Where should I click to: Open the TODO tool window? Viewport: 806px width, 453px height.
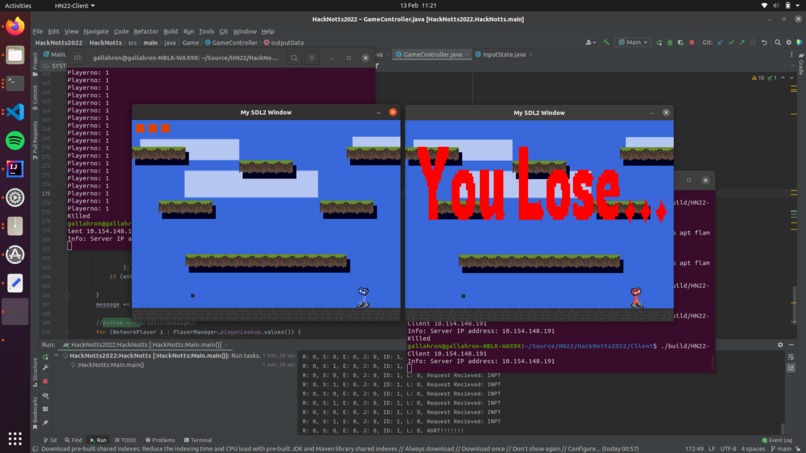tap(125, 440)
